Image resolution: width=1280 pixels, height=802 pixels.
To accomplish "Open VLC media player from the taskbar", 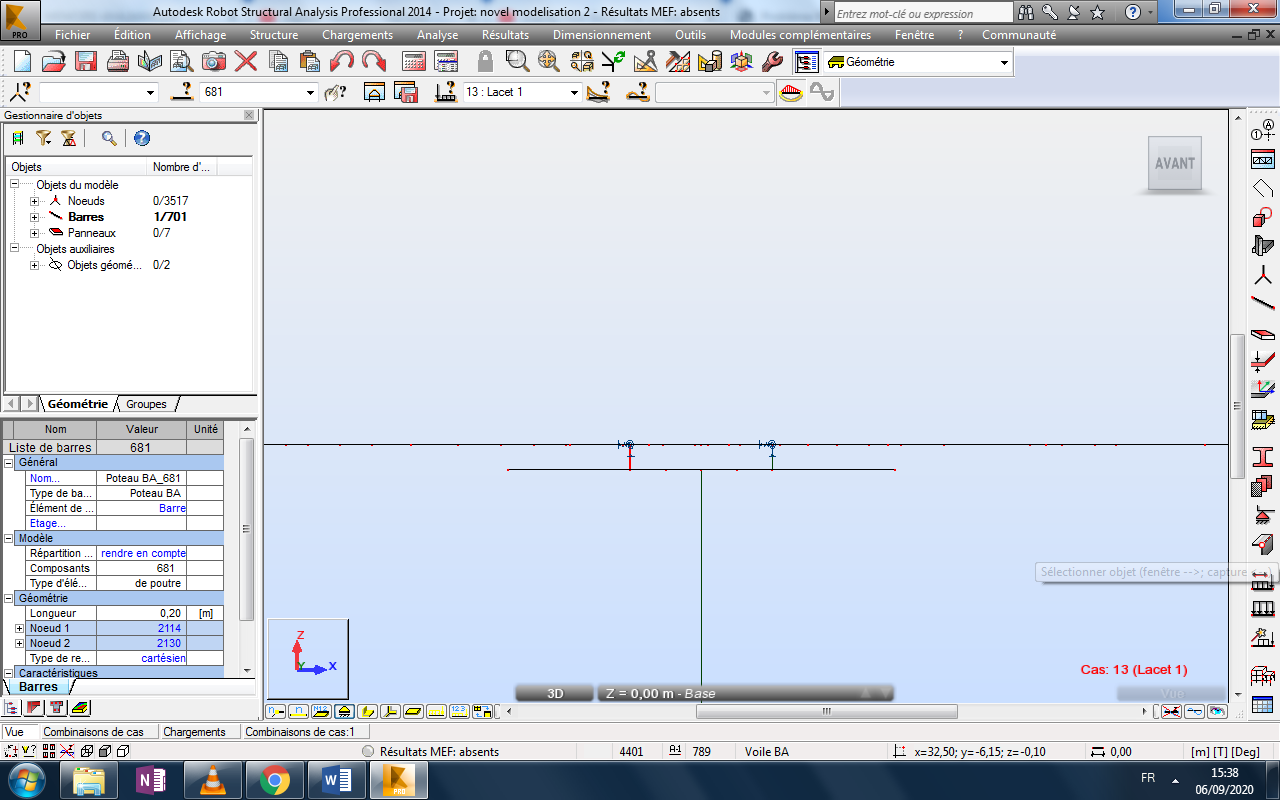I will coord(214,780).
